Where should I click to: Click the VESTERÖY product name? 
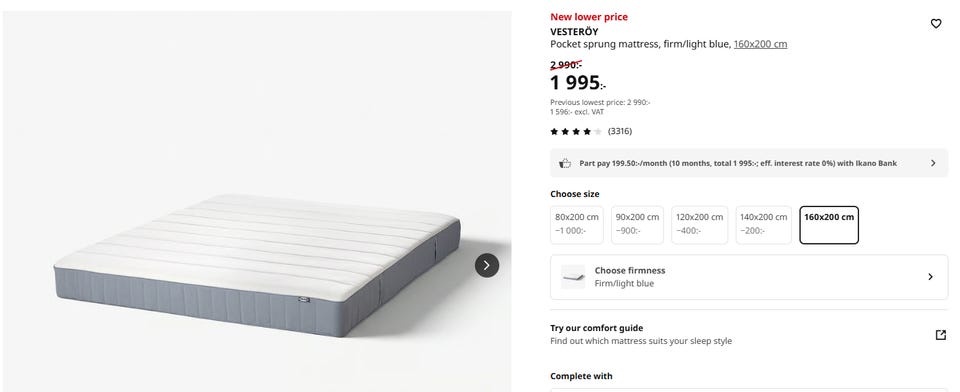pos(574,31)
